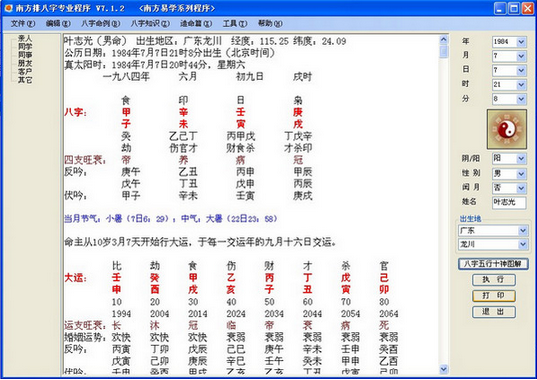Click the 出生地 group label
The image size is (537, 380).
(471, 218)
